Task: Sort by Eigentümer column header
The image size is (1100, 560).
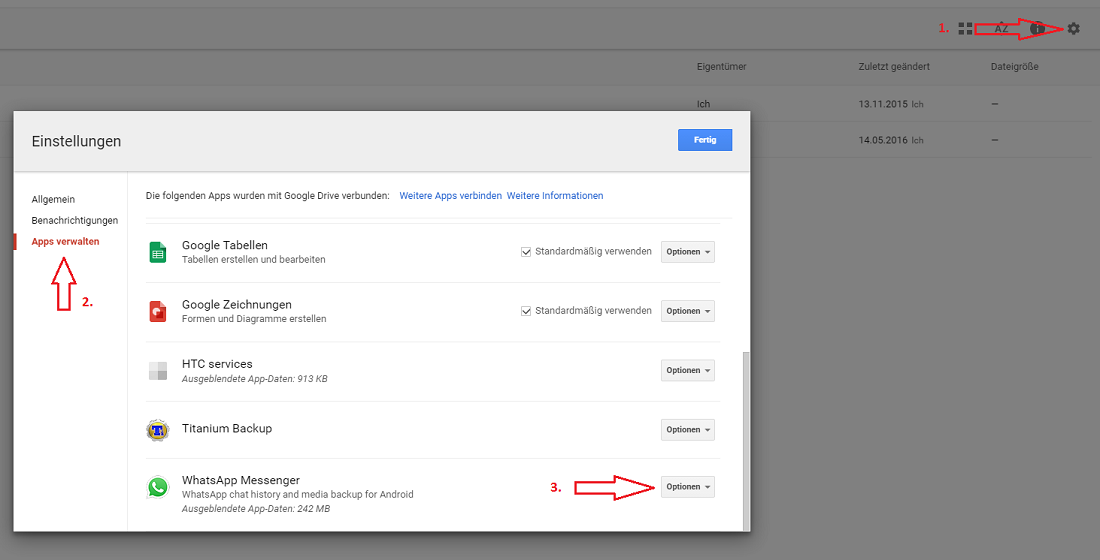Action: click(721, 67)
